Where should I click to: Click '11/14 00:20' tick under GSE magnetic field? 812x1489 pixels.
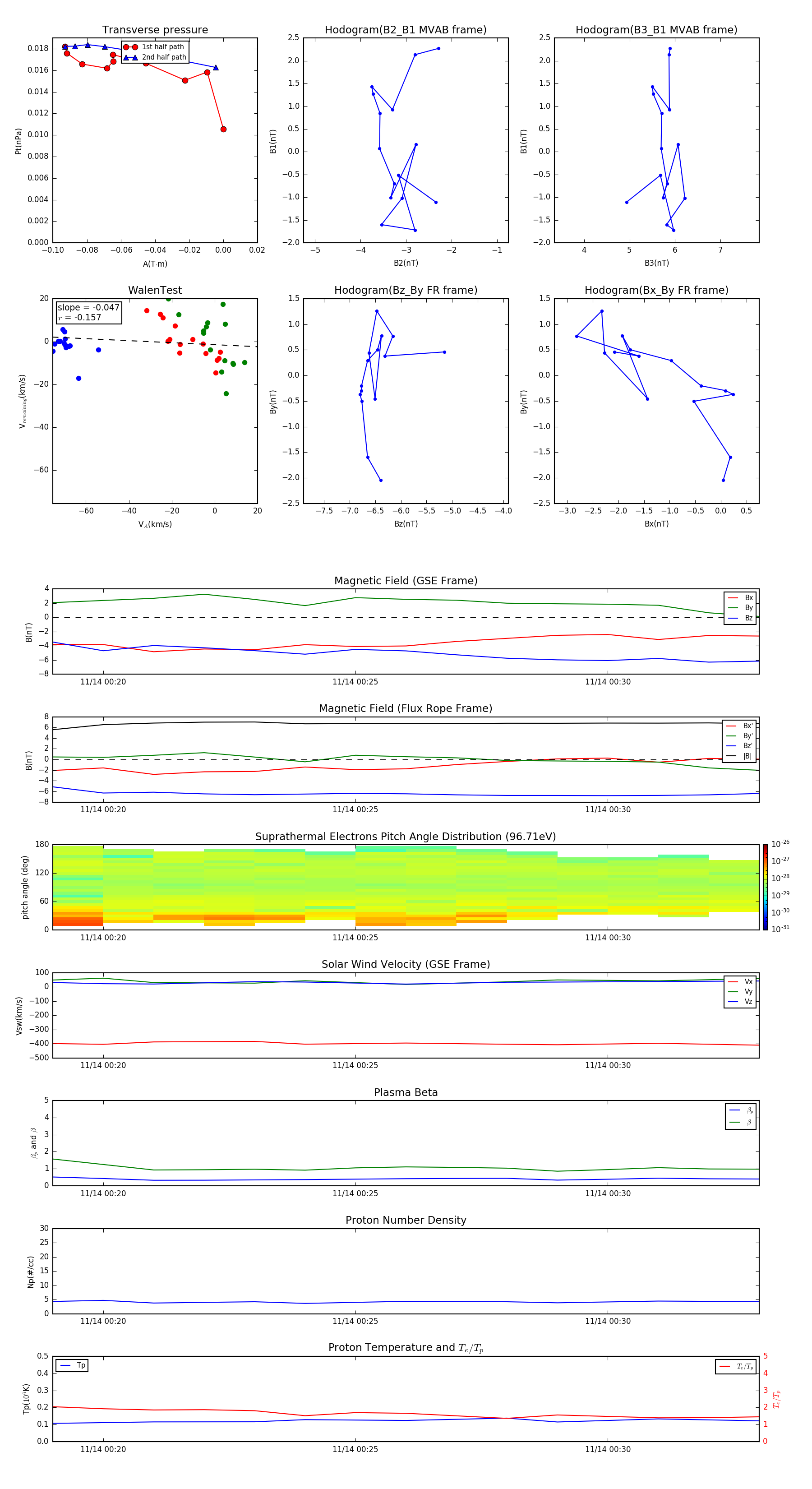coord(103,681)
